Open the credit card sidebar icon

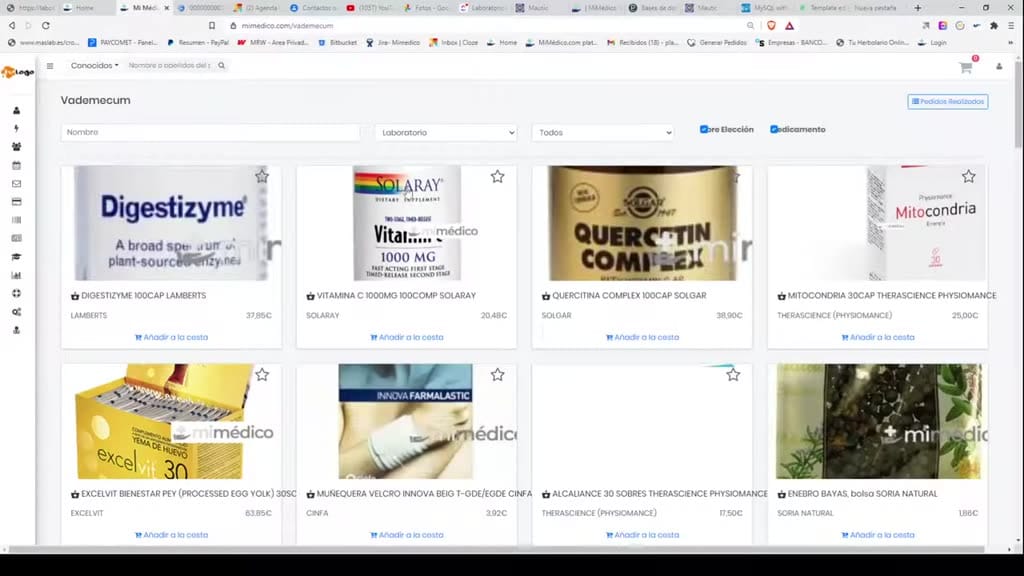16,202
